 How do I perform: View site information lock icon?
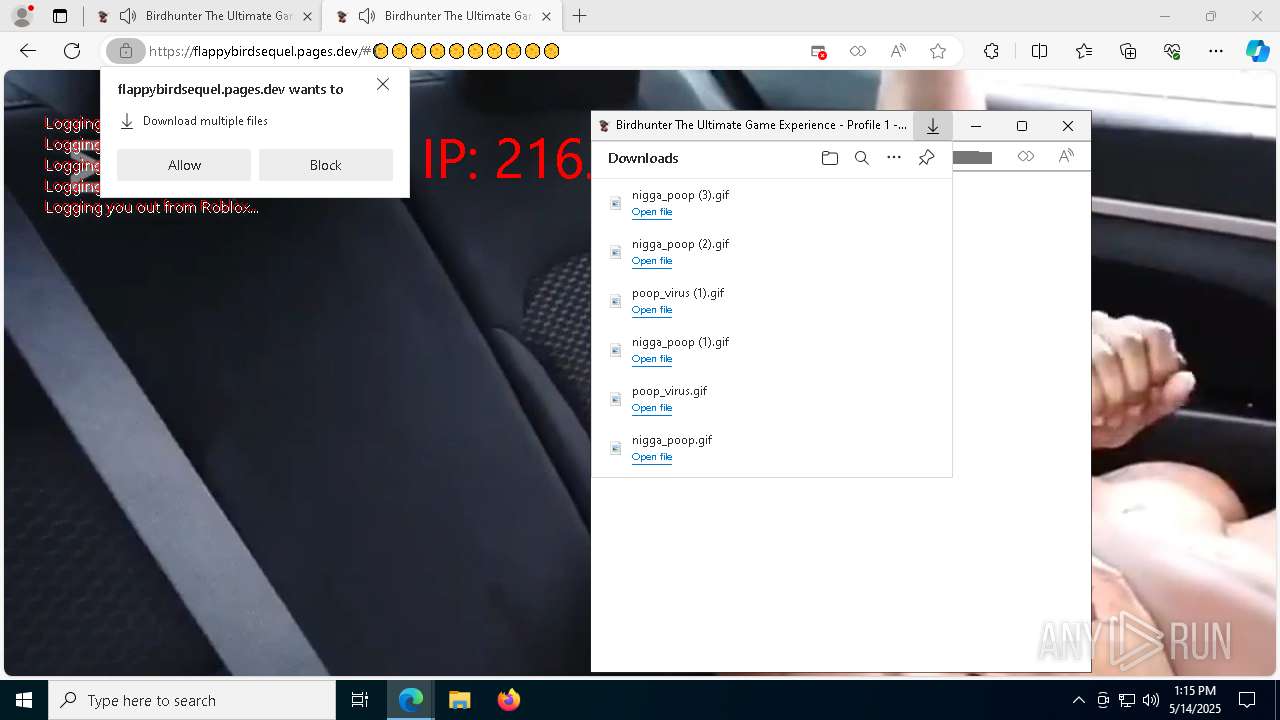[x=126, y=51]
